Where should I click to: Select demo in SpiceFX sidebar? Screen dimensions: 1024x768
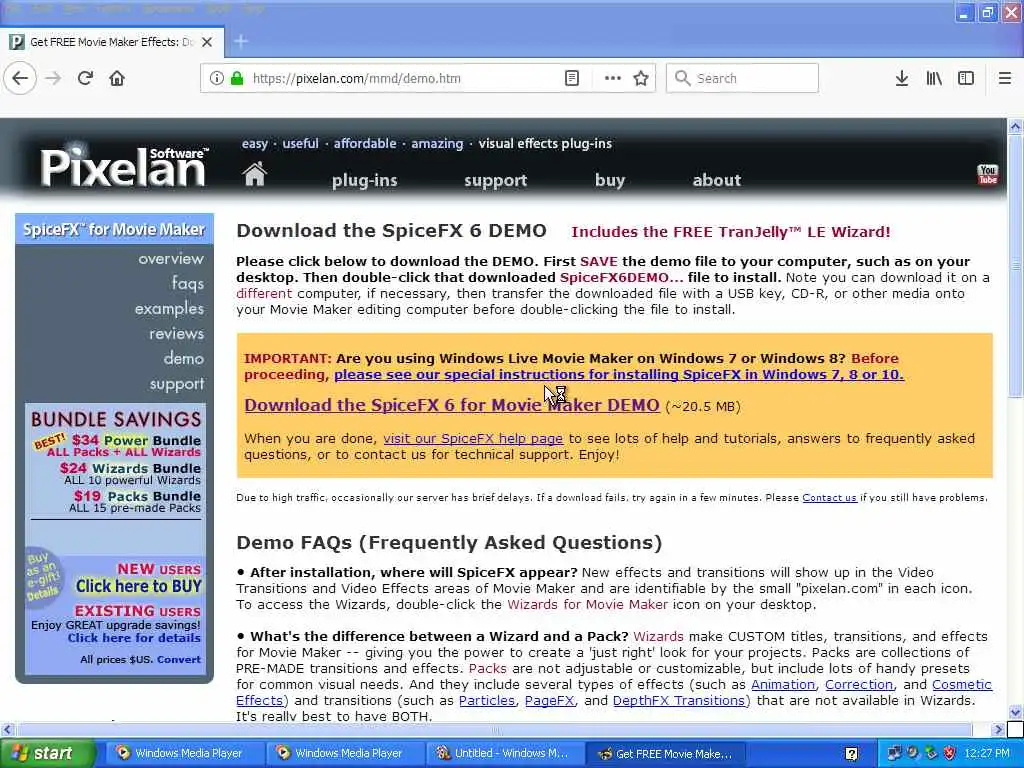pyautogui.click(x=184, y=359)
